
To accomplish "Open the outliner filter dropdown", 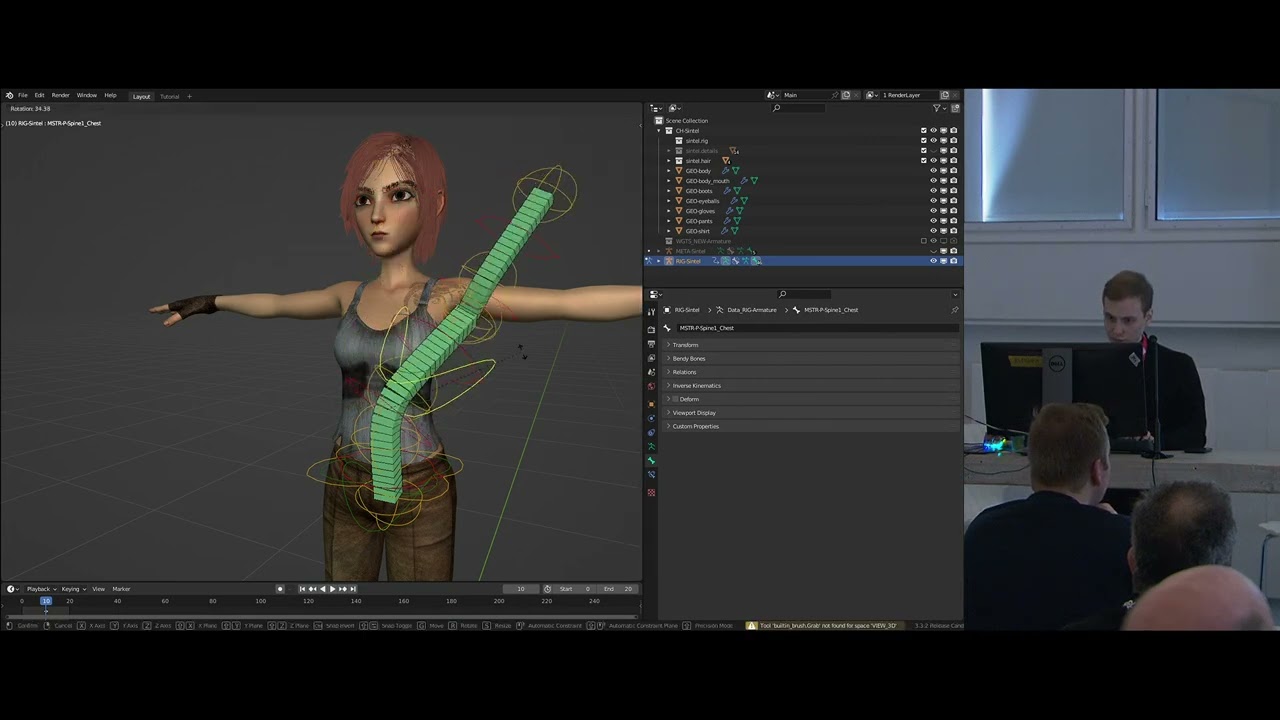I will coord(939,108).
